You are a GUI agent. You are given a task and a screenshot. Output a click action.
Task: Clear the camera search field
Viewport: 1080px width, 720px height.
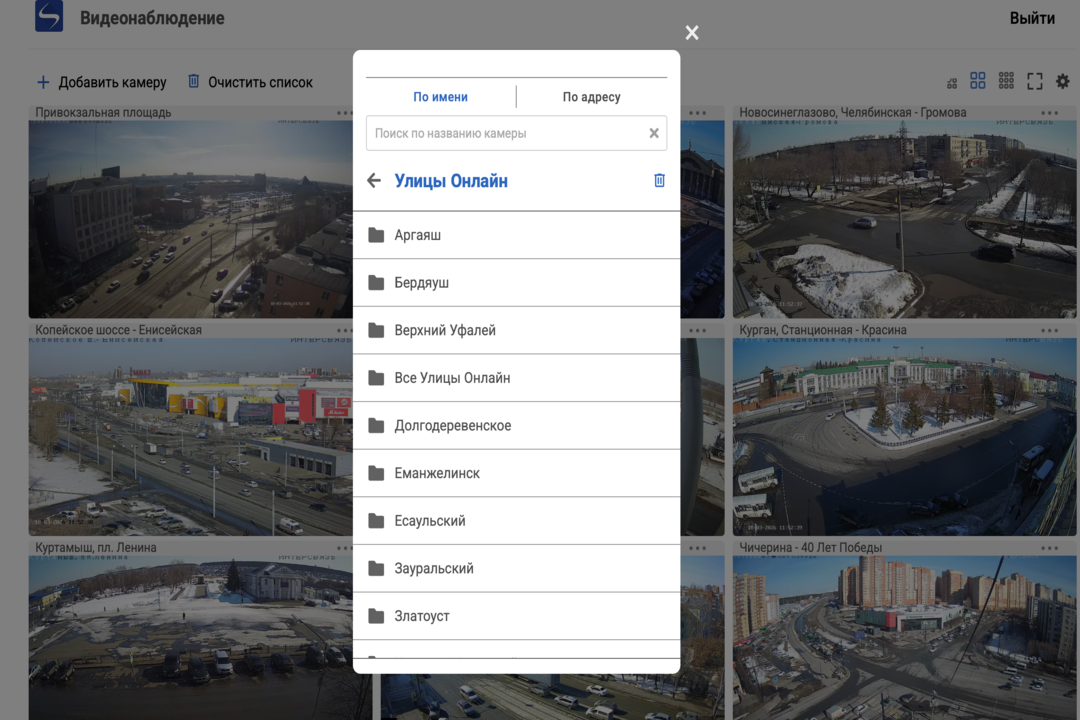coord(654,133)
